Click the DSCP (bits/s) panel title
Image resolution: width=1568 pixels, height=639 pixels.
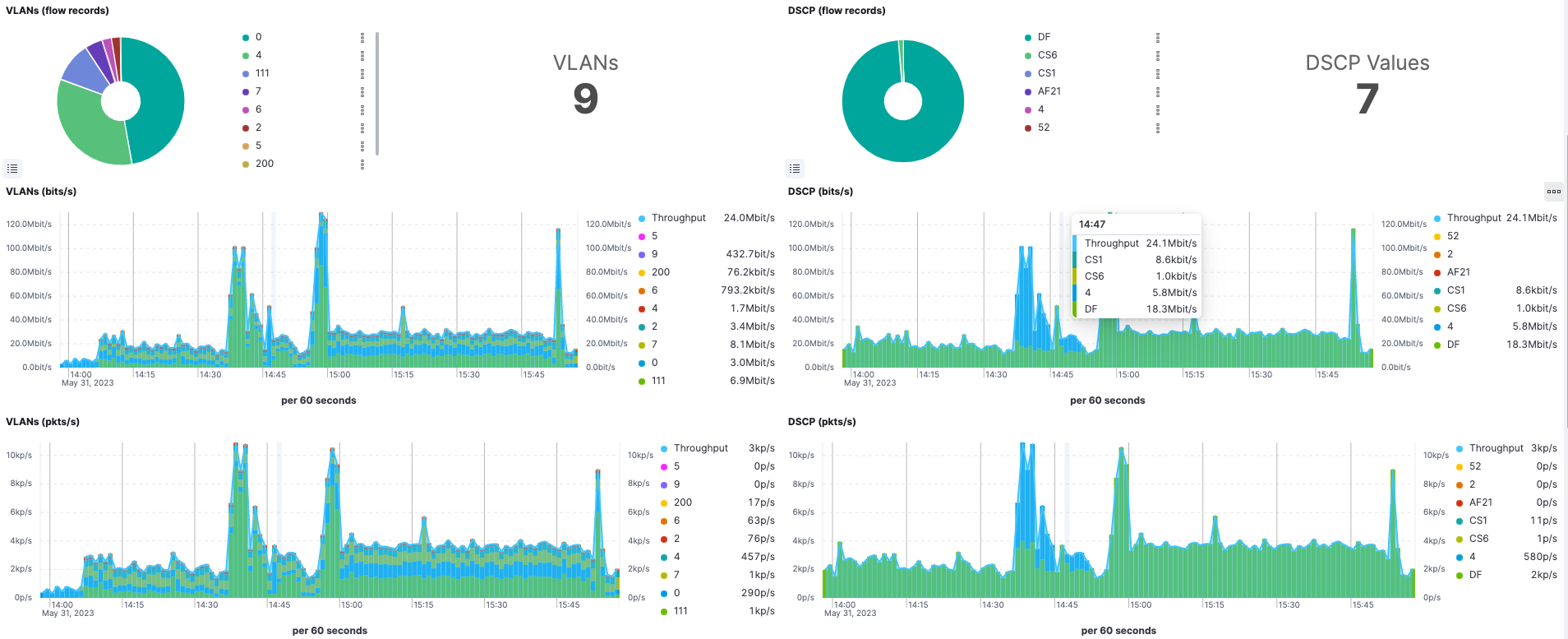coord(820,192)
